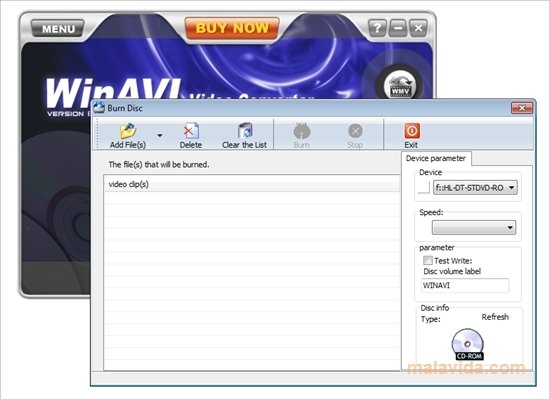Click the Delete icon in toolbar
Image resolution: width=549 pixels, height=399 pixels.
191,131
